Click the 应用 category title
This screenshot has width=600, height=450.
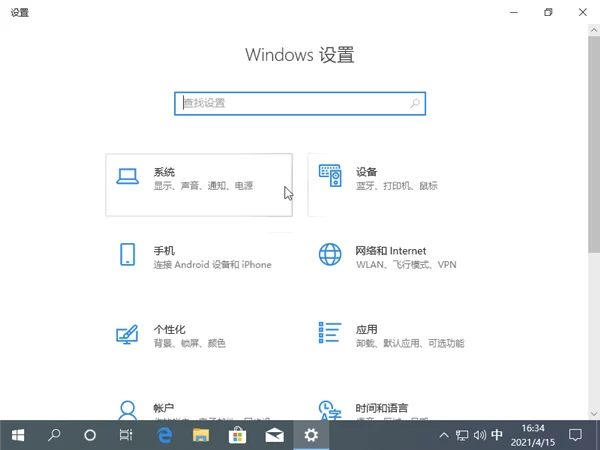pos(367,329)
